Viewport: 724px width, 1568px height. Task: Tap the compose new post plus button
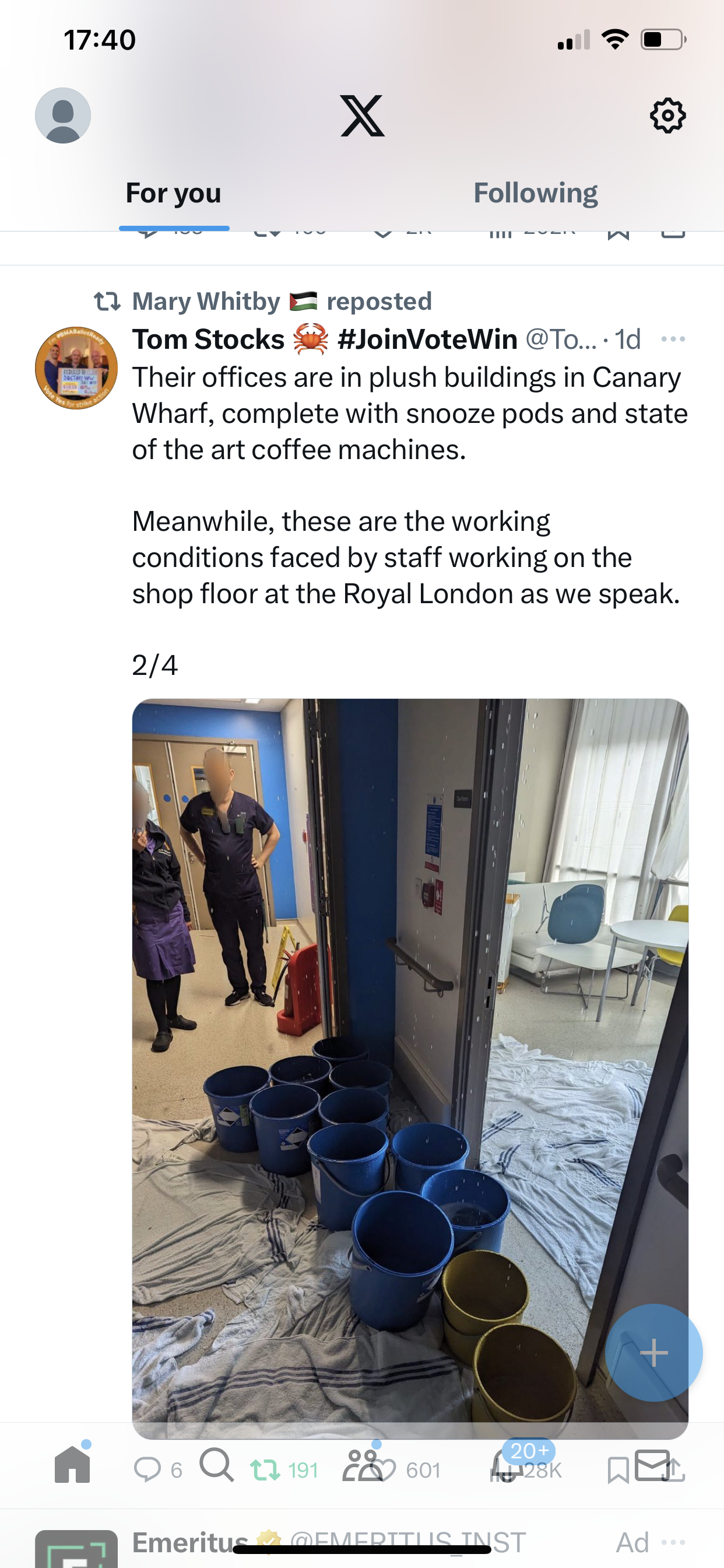pyautogui.click(x=654, y=1353)
